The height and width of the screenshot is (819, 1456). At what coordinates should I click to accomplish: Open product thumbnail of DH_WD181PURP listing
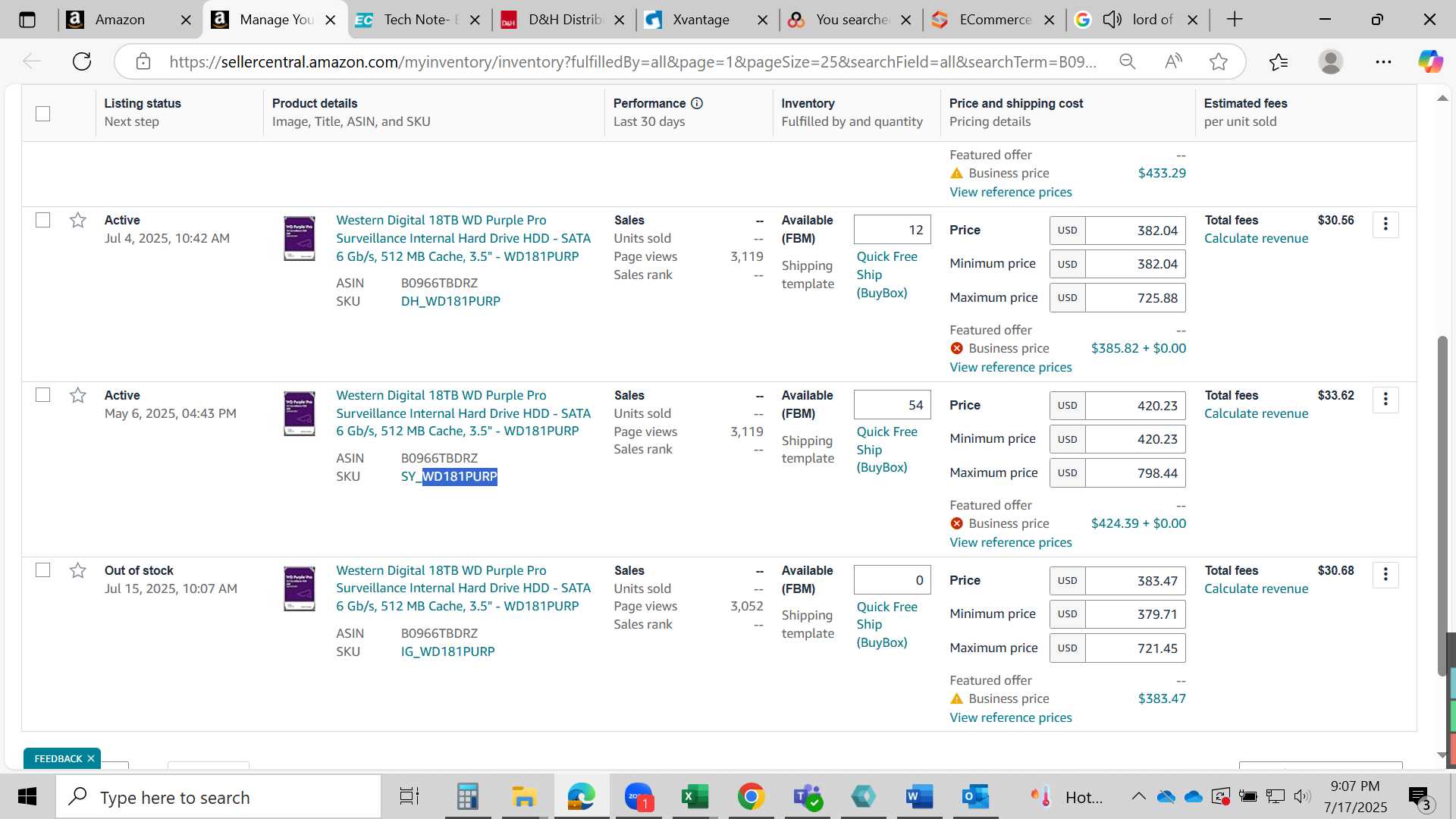pyautogui.click(x=300, y=238)
